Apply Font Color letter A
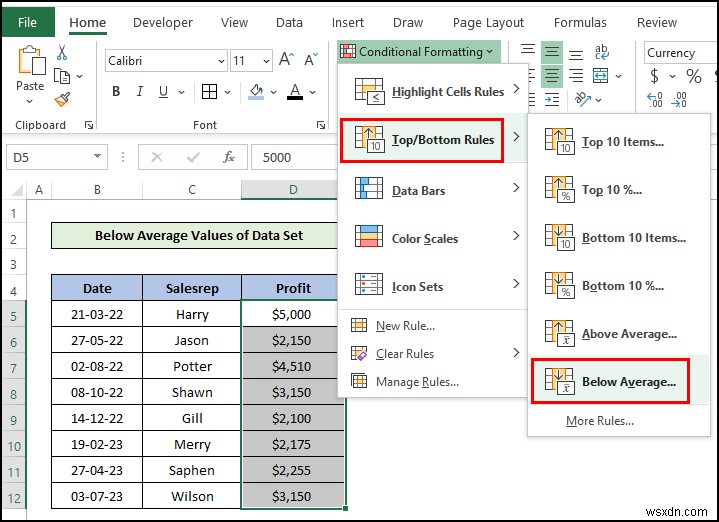 click(295, 92)
